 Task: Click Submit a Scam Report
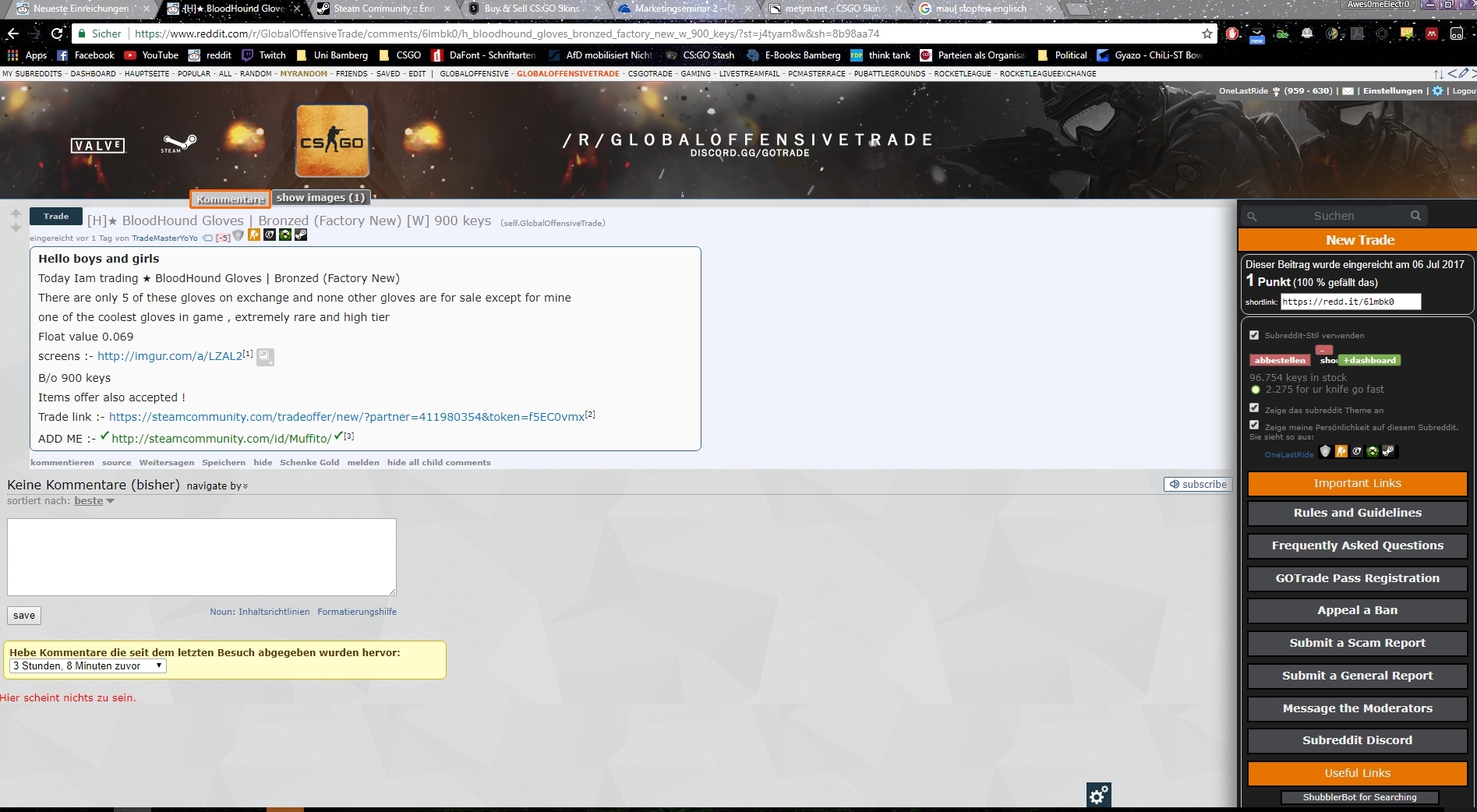point(1358,643)
